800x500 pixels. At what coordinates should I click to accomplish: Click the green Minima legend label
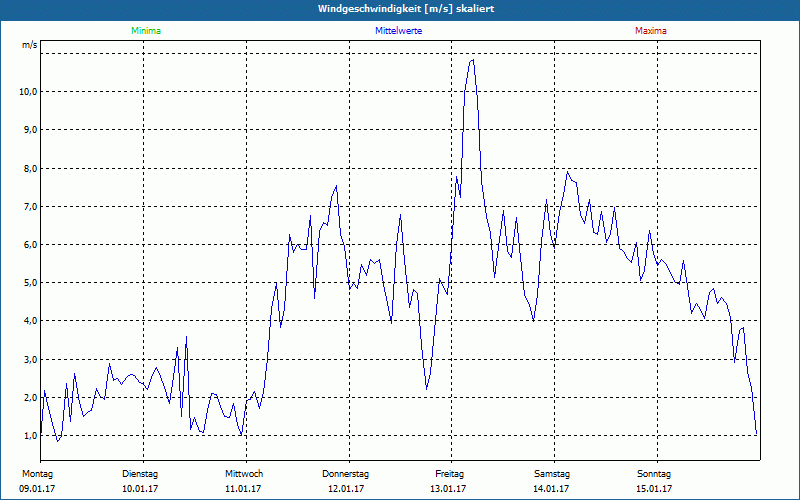pyautogui.click(x=146, y=31)
